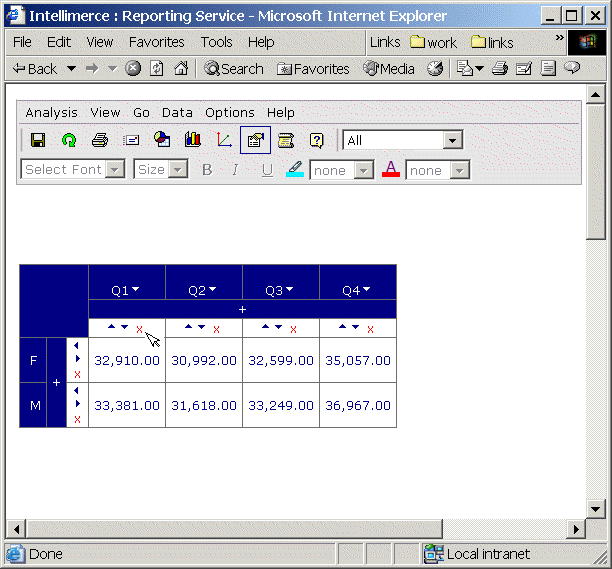This screenshot has height=569, width=612.
Task: Click the 32,910.00 cell value
Action: (127, 360)
